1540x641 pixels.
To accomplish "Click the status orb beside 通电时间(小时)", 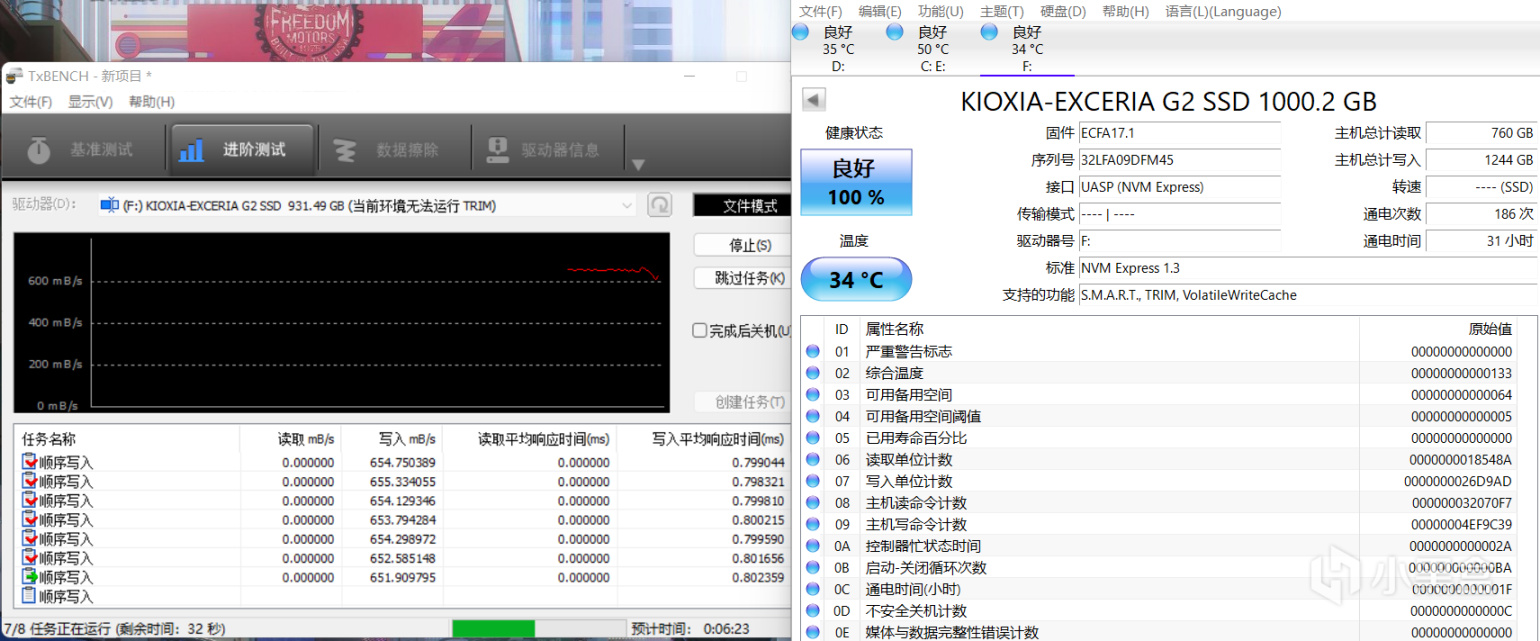I will (x=813, y=589).
